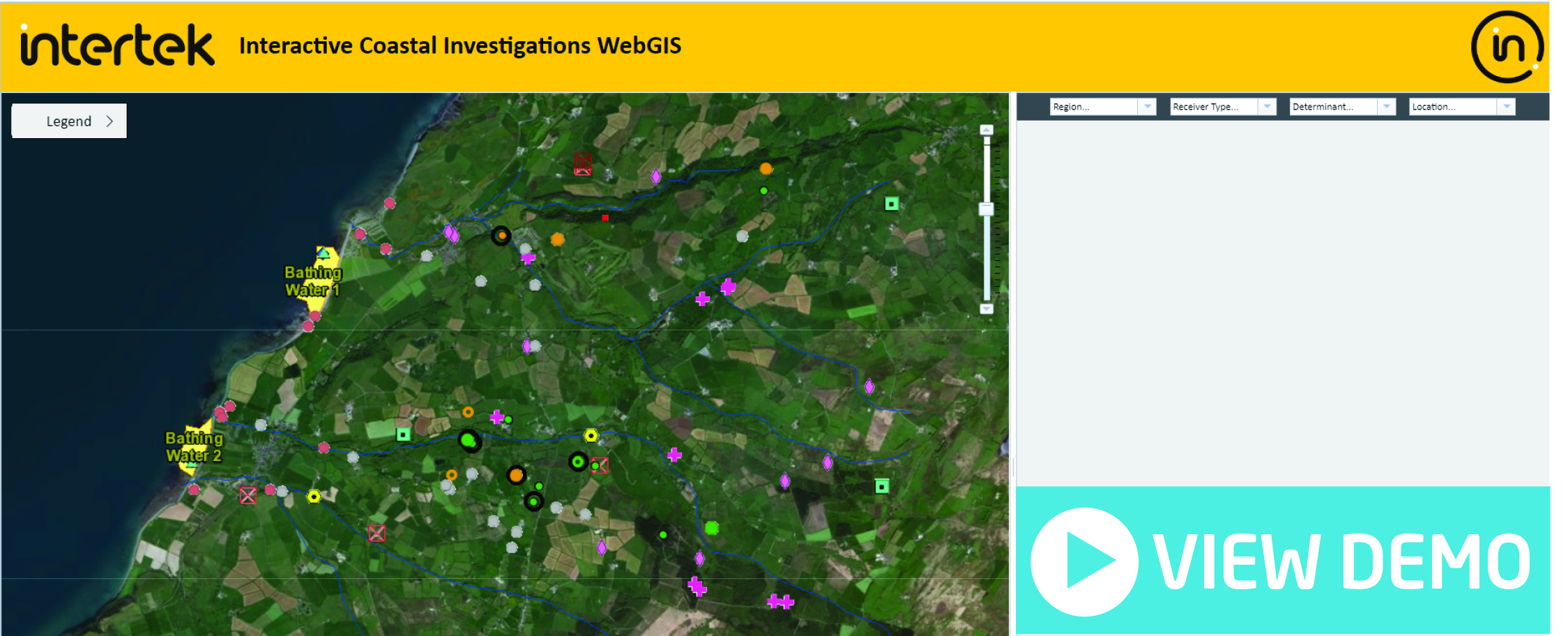The height and width of the screenshot is (636, 1568).
Task: Click the green square marker near 'VIEW DEMO'
Action: pos(882,486)
